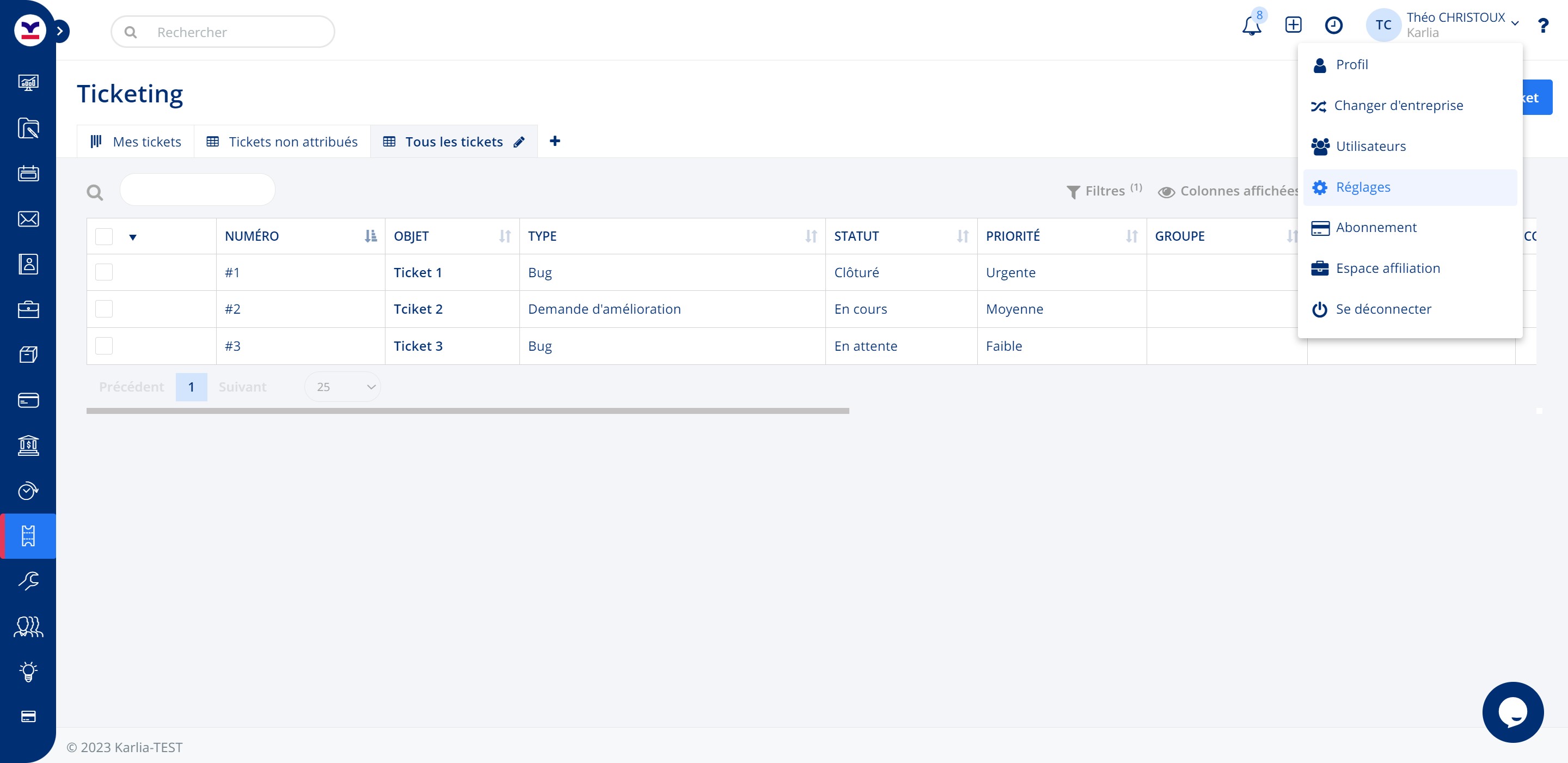
Task: Click the quick add plus icon in header
Action: 1293,25
